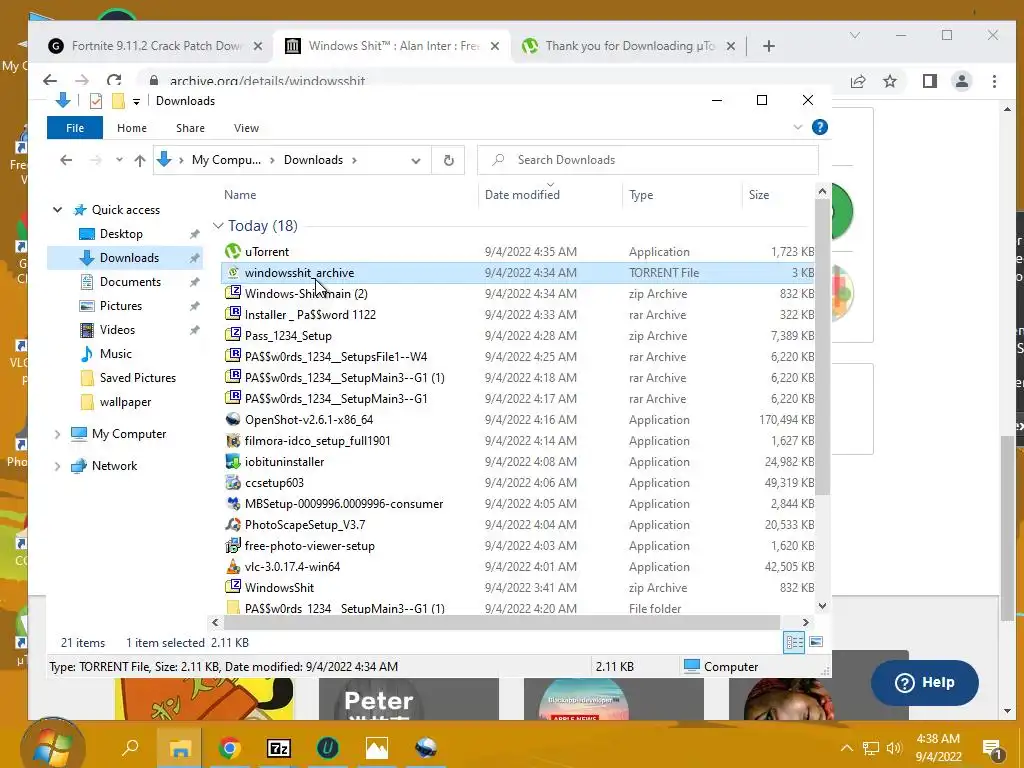Open the uTorrent application file icon

pos(233,251)
